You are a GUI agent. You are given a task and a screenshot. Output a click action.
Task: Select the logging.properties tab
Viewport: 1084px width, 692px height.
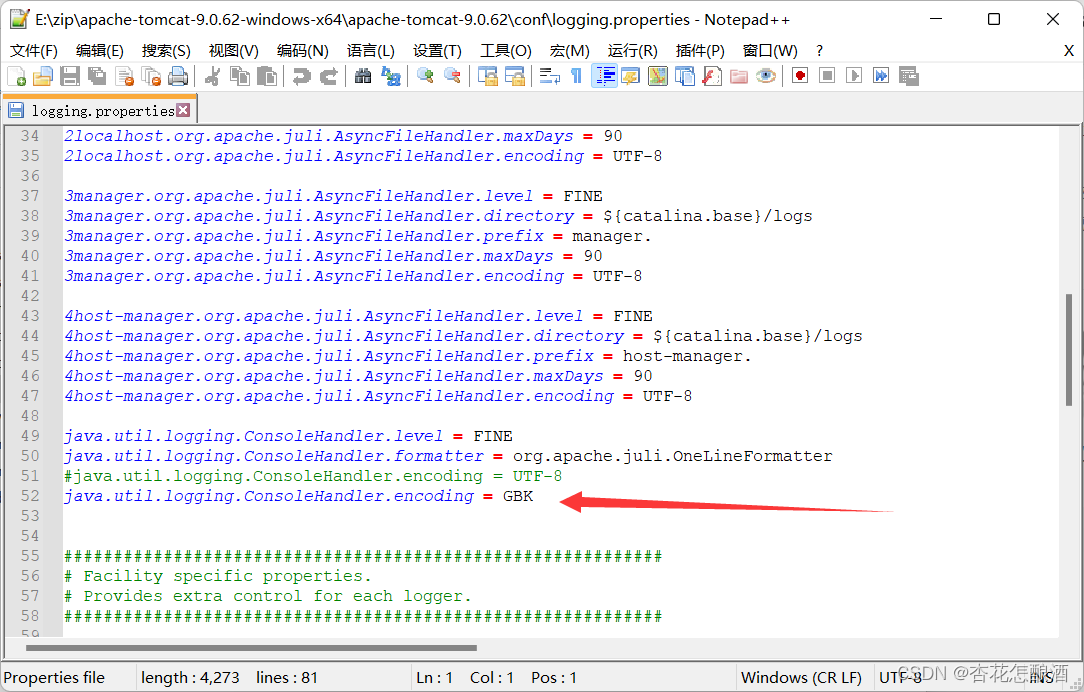(97, 109)
